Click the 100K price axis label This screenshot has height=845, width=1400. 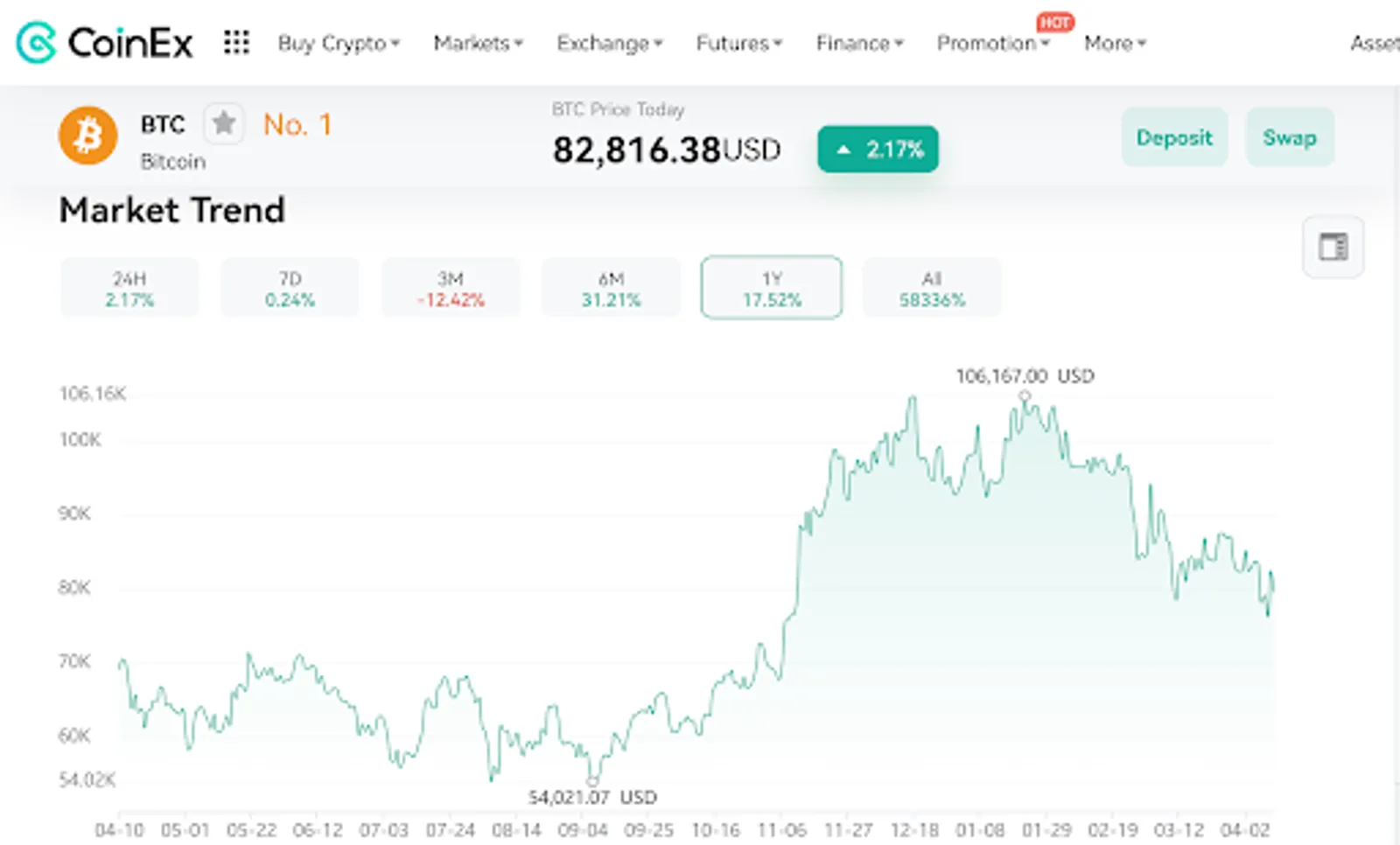click(80, 439)
